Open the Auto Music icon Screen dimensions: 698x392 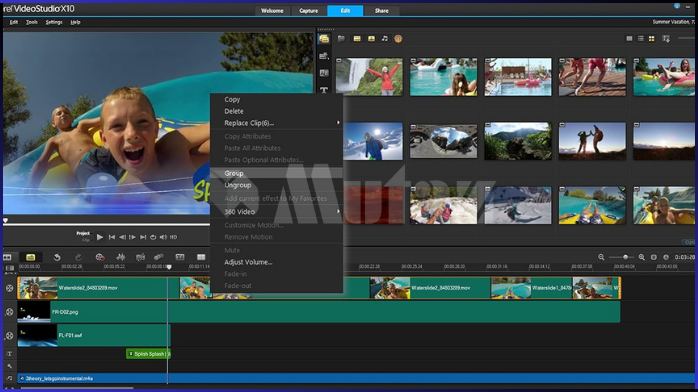[140, 257]
